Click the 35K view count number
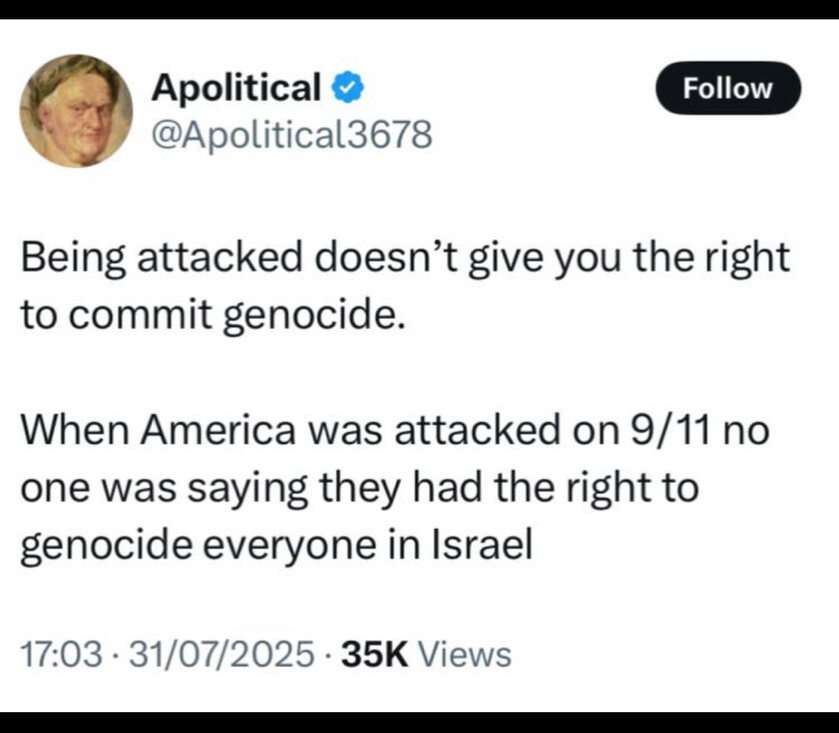Image resolution: width=839 pixels, height=733 pixels. click(x=375, y=655)
